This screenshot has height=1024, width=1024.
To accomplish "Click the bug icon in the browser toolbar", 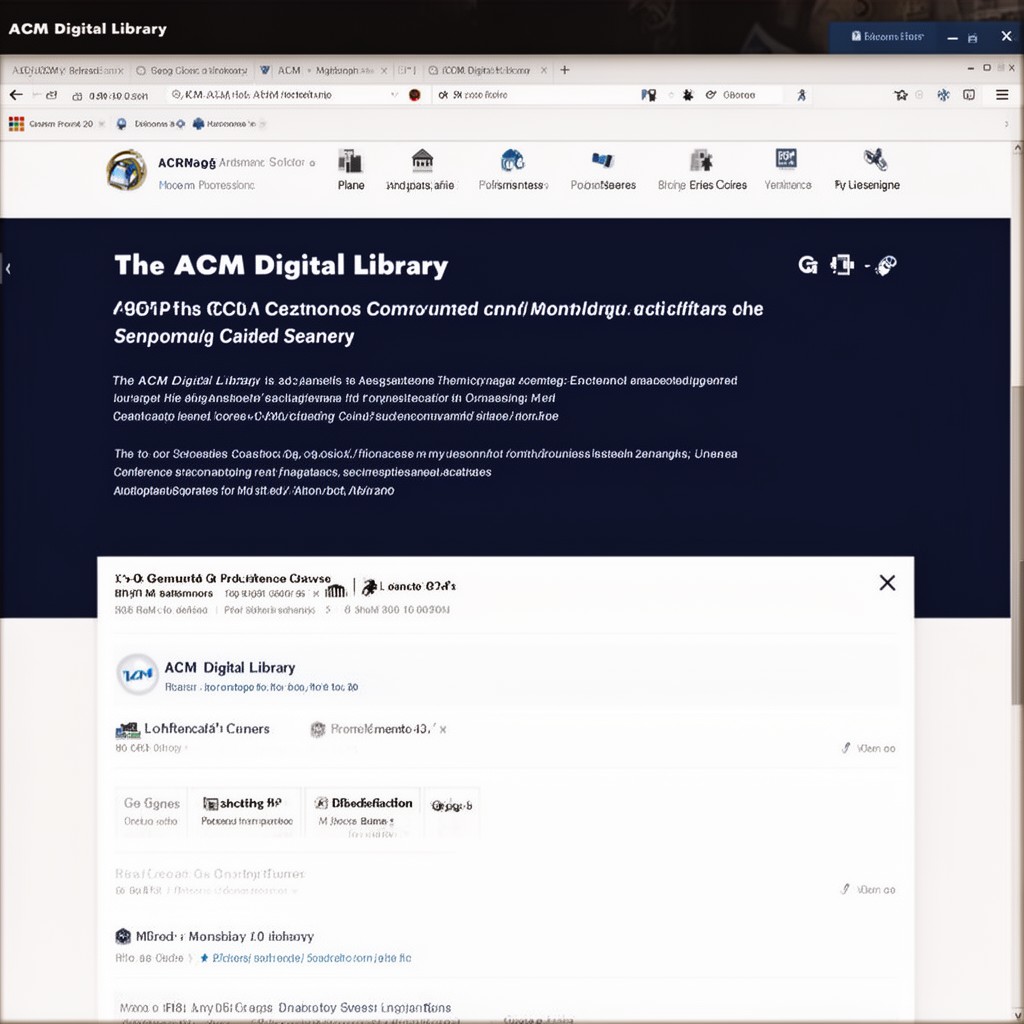I will (x=688, y=95).
